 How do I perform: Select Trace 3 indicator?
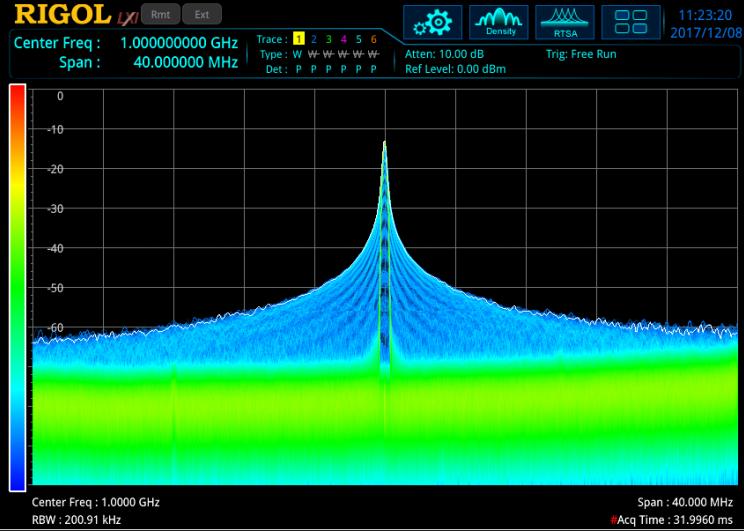328,39
